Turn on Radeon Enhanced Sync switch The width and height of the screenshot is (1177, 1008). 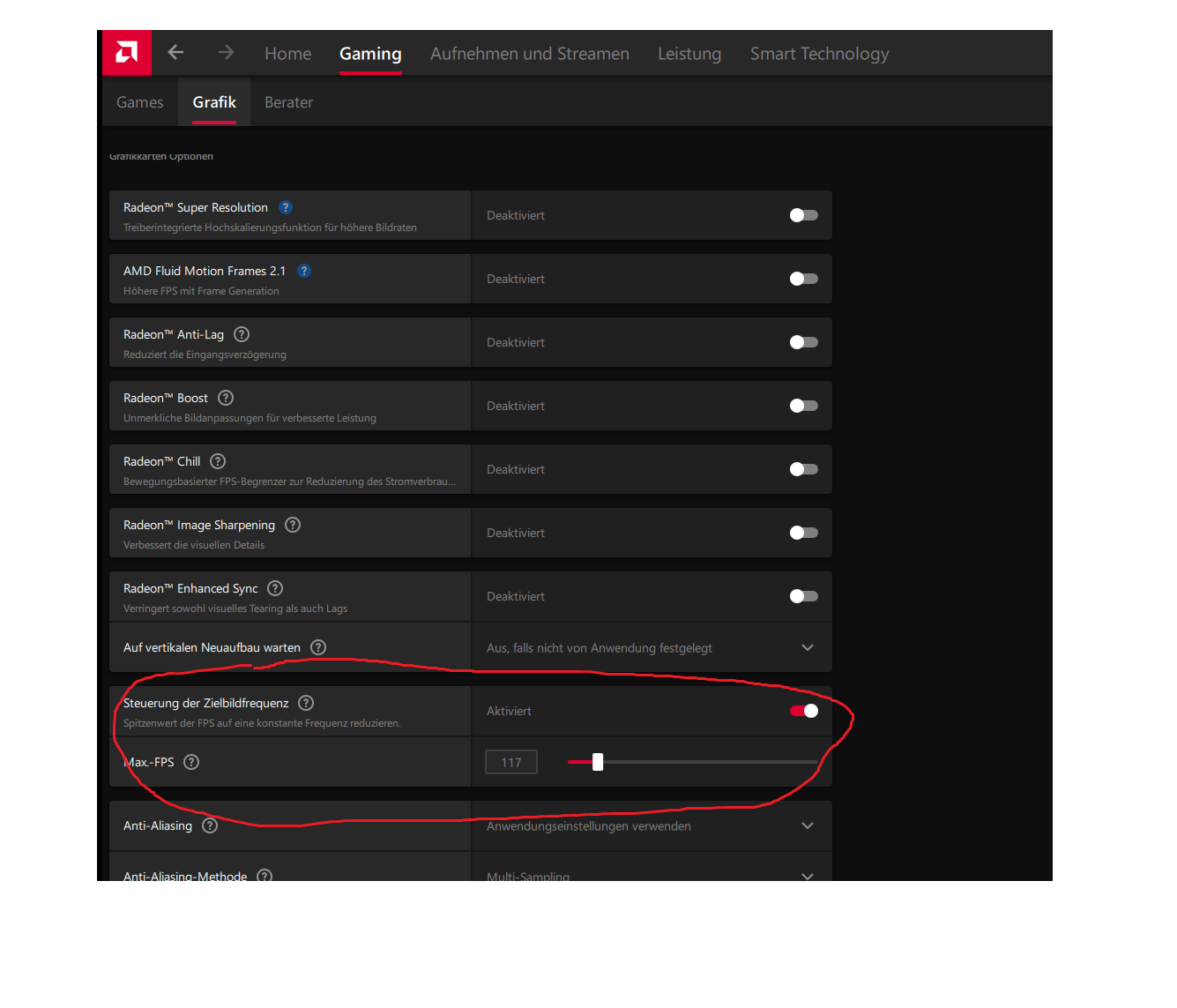click(x=804, y=596)
